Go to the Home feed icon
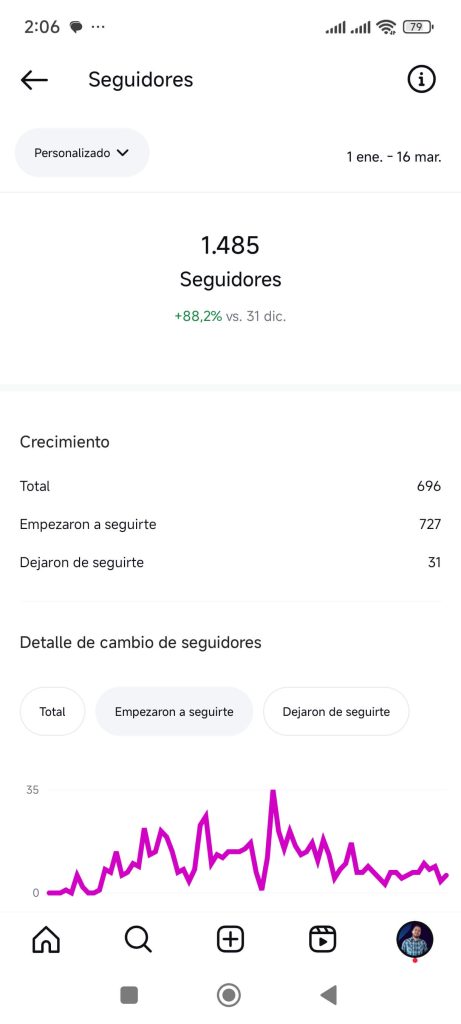The height and width of the screenshot is (1024, 461). [46, 940]
